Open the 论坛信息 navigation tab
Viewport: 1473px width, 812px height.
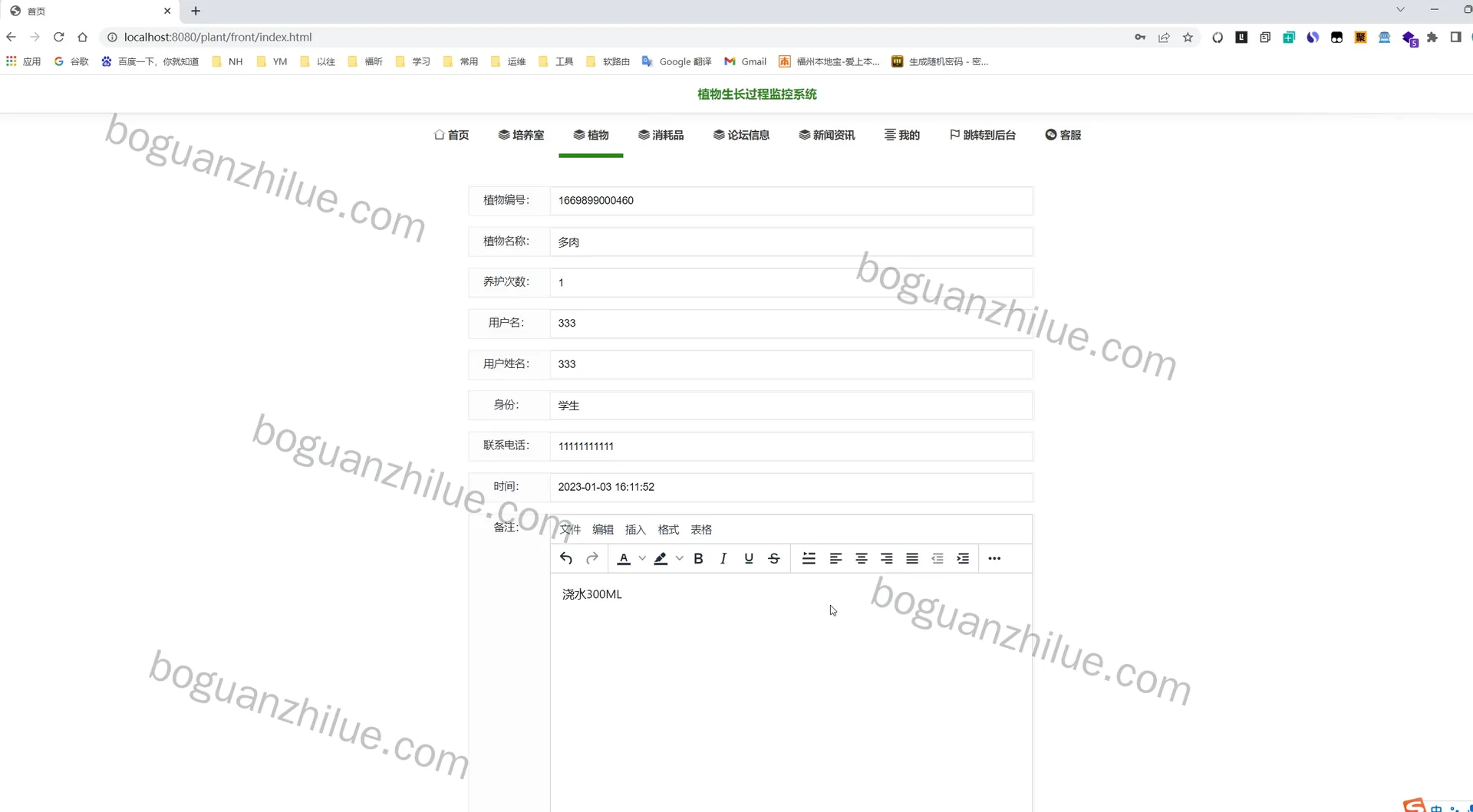(x=741, y=135)
